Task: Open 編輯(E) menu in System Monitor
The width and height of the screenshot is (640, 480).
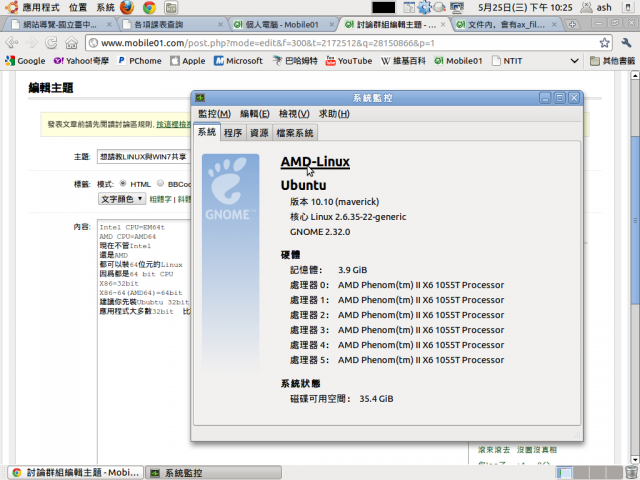Action: 255,114
